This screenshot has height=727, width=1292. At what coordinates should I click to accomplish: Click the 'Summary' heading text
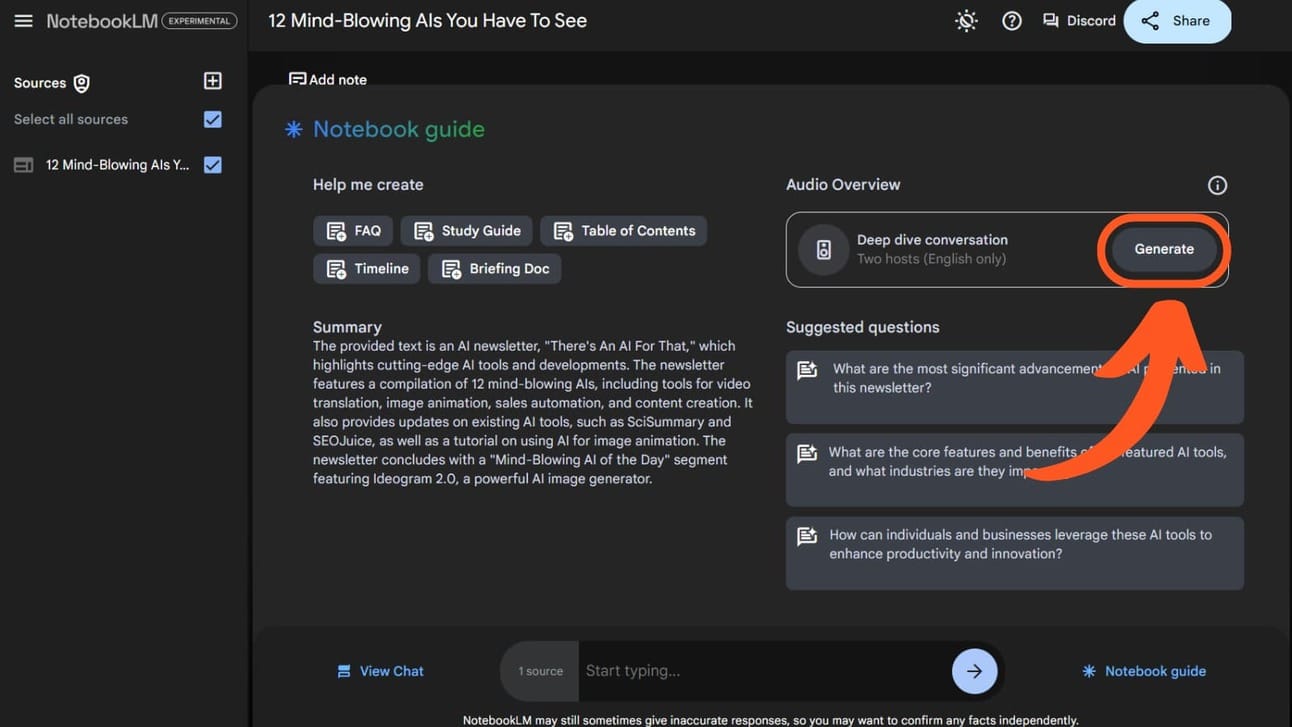pos(347,327)
